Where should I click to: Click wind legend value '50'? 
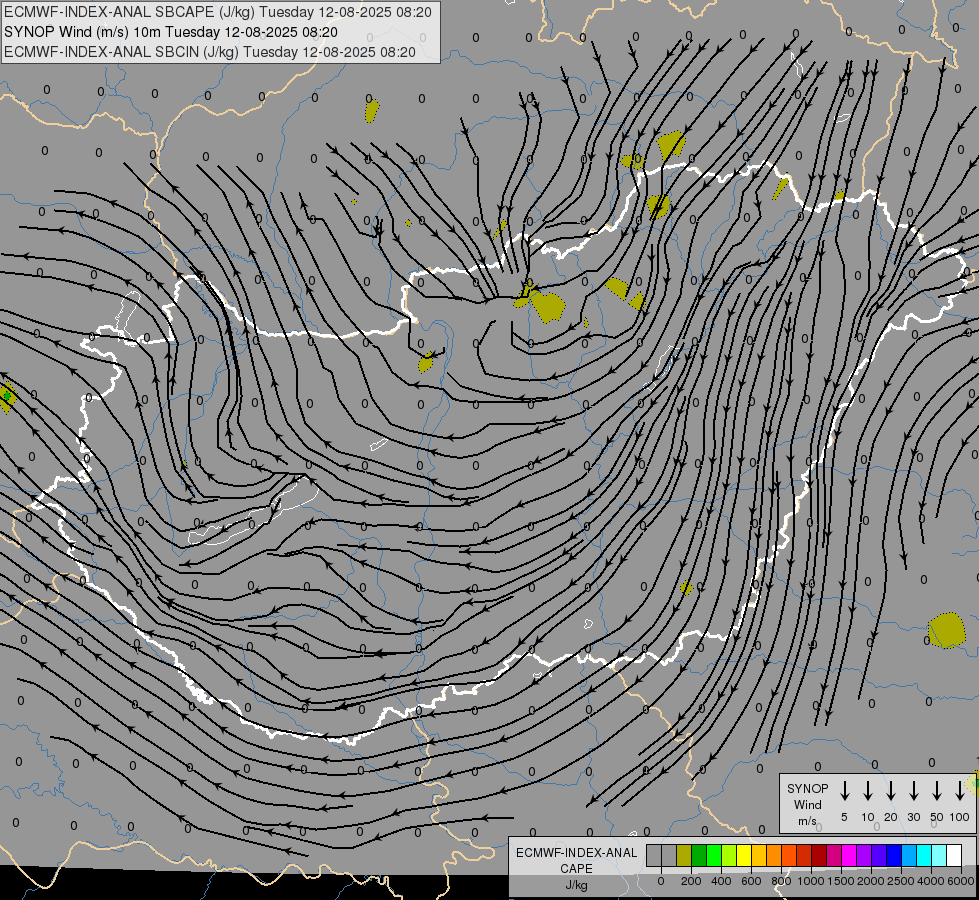tap(937, 817)
